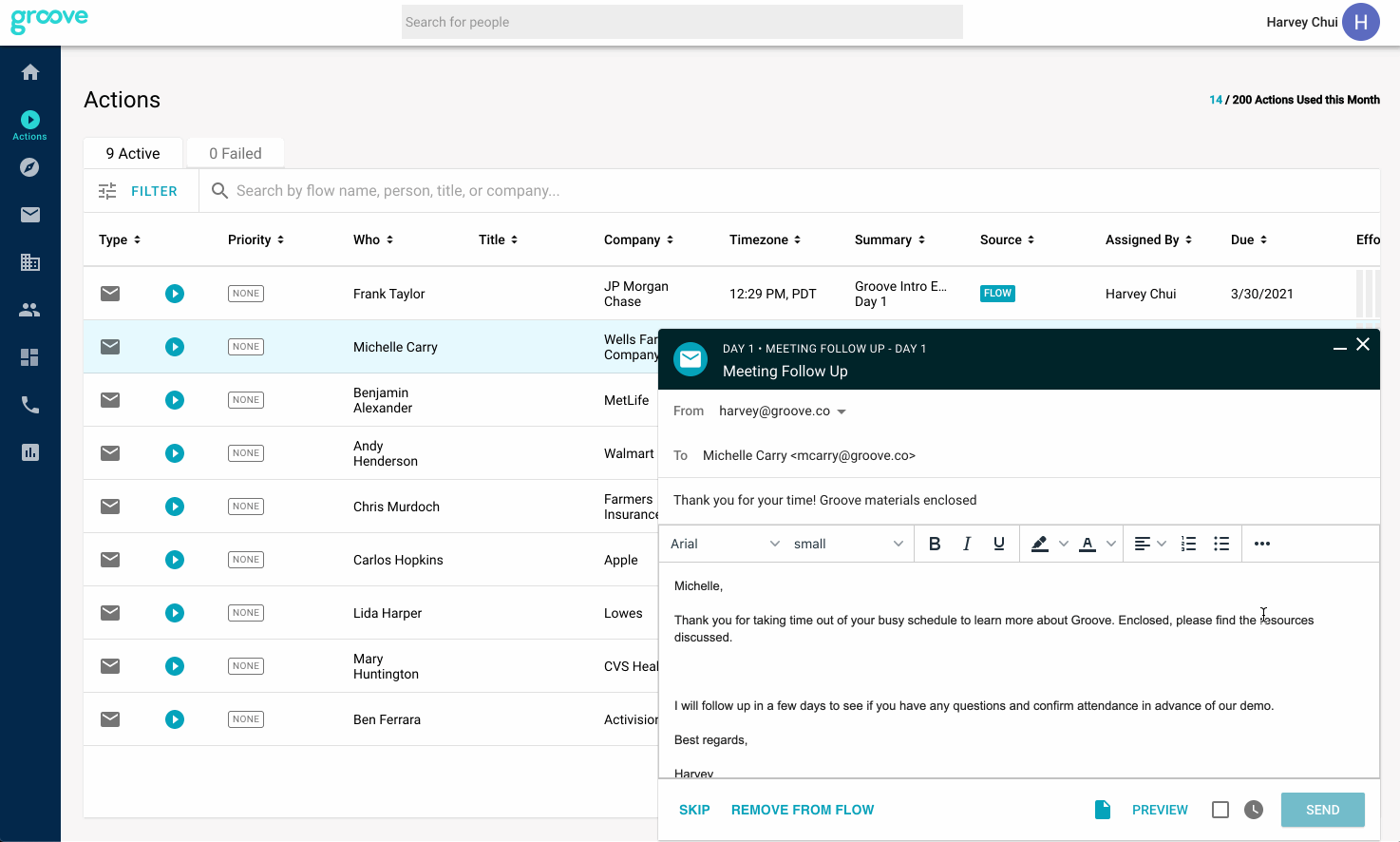
Task: Open the compass Explore icon in sidebar
Action: click(x=30, y=167)
